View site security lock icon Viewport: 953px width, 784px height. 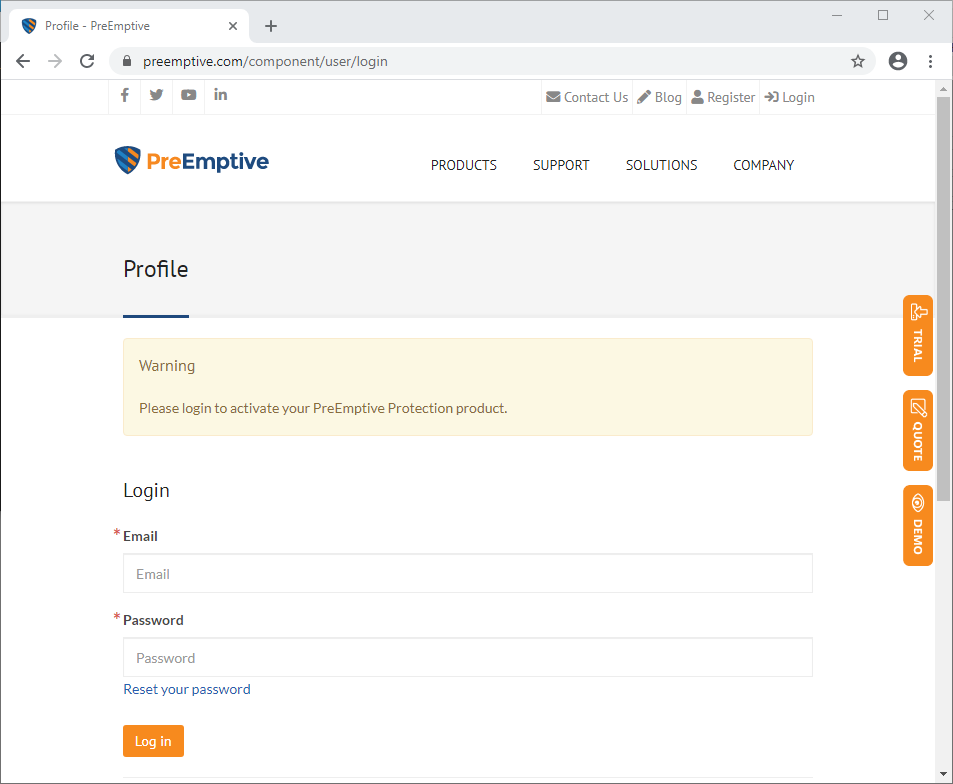(x=126, y=61)
